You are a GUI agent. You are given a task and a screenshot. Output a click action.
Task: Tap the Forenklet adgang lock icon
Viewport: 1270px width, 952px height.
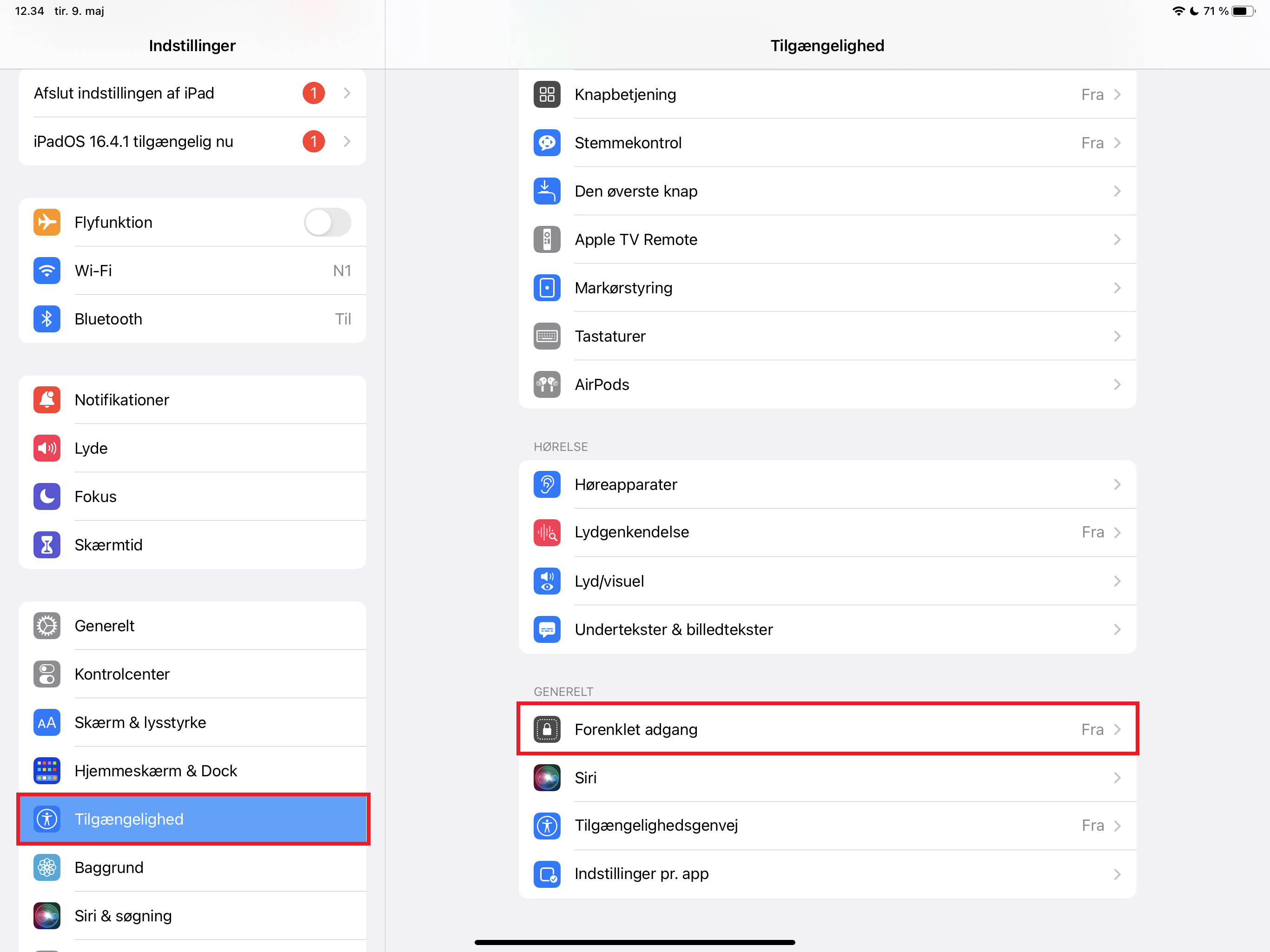click(x=547, y=729)
